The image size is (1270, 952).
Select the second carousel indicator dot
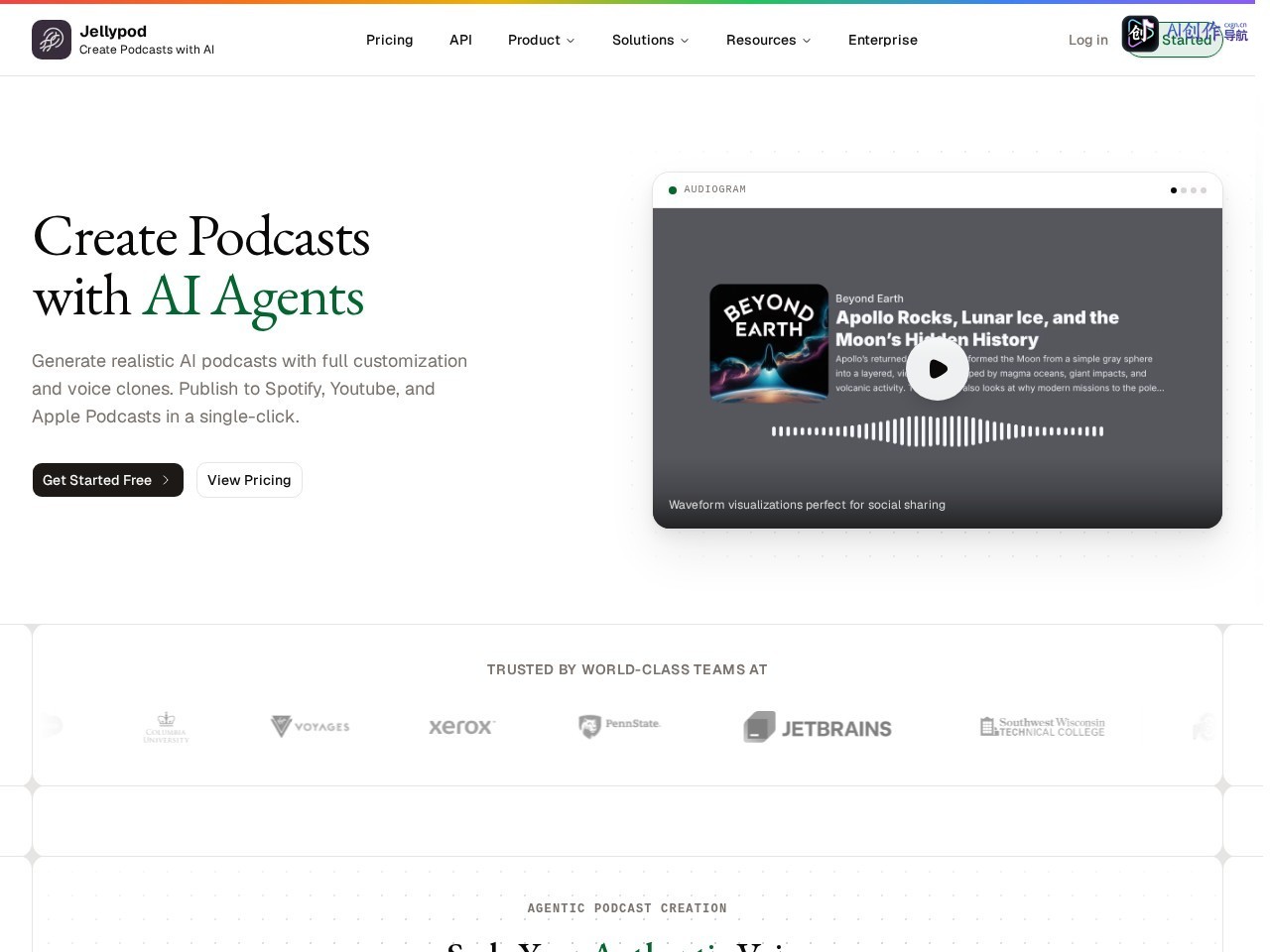pos(1184,190)
